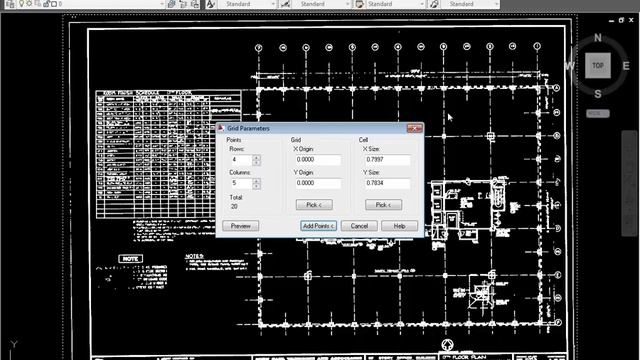Screen dimensions: 640x360
Task: Open the table style Standard dropdown
Action: click(422, 4)
